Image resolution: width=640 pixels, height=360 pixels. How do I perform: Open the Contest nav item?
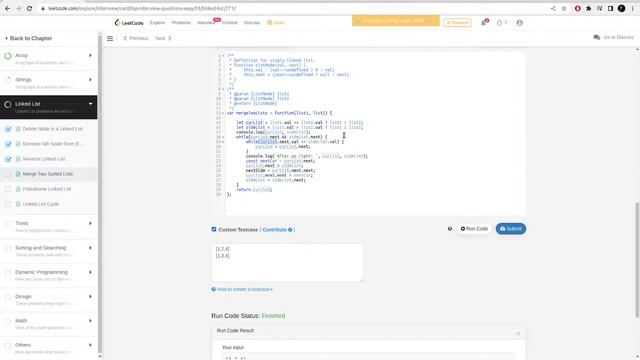click(229, 23)
